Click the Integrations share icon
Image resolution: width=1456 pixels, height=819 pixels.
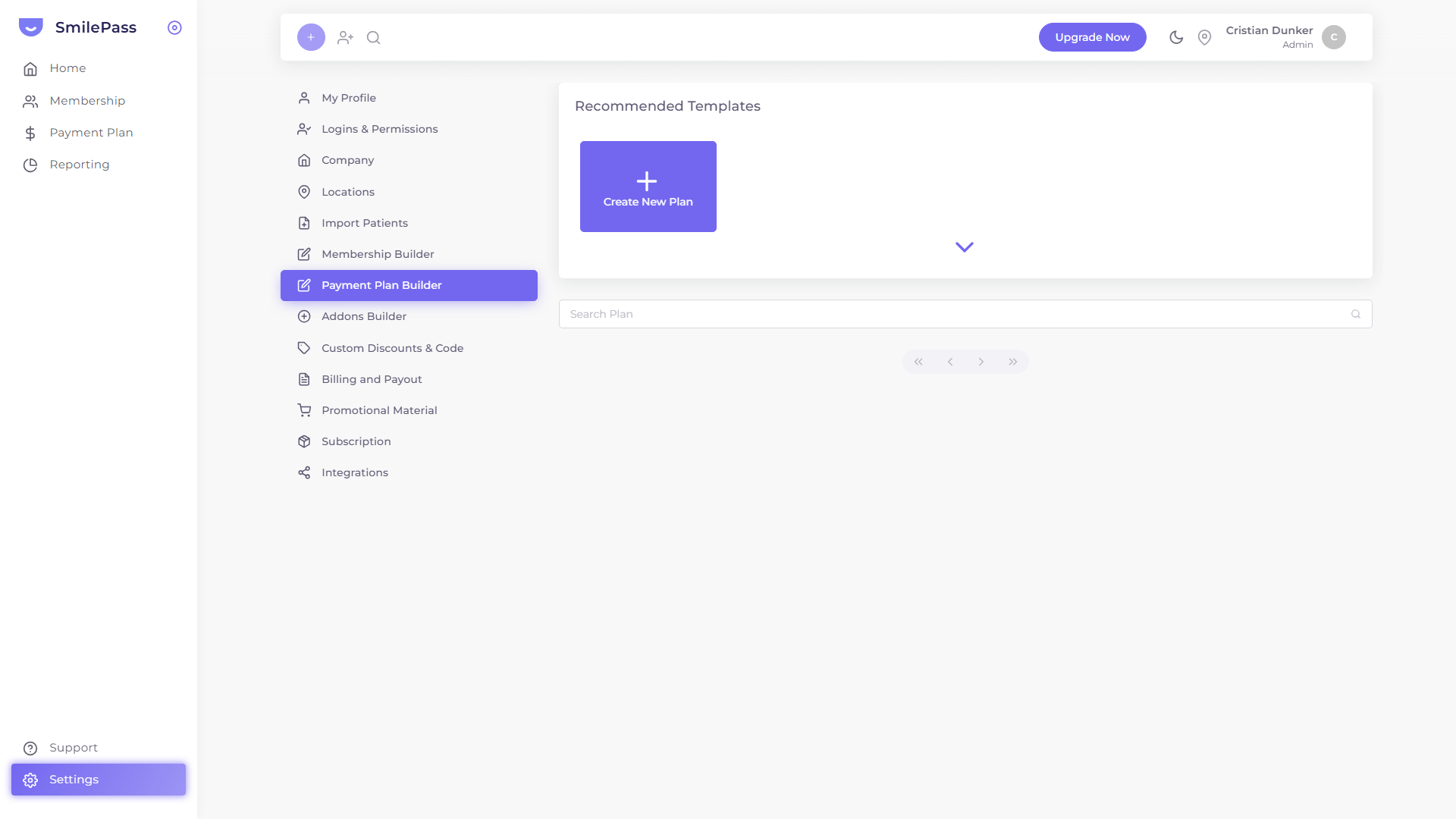[x=304, y=472]
